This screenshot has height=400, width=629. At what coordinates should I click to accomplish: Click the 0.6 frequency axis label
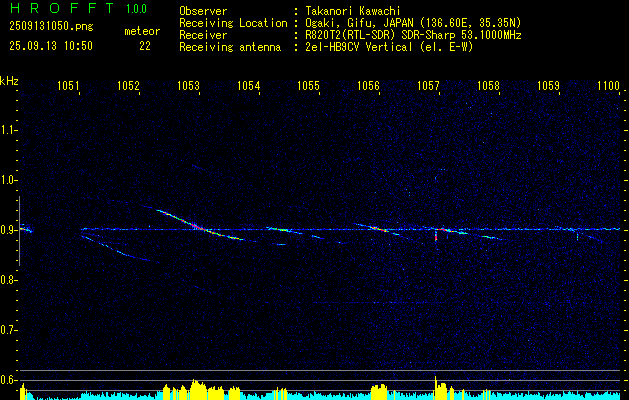pyautogui.click(x=8, y=380)
